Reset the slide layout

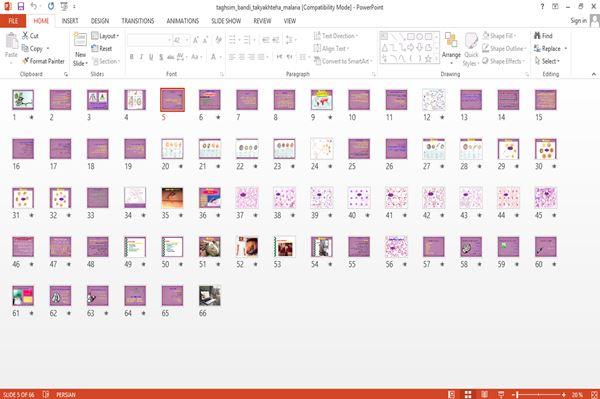(x=102, y=48)
